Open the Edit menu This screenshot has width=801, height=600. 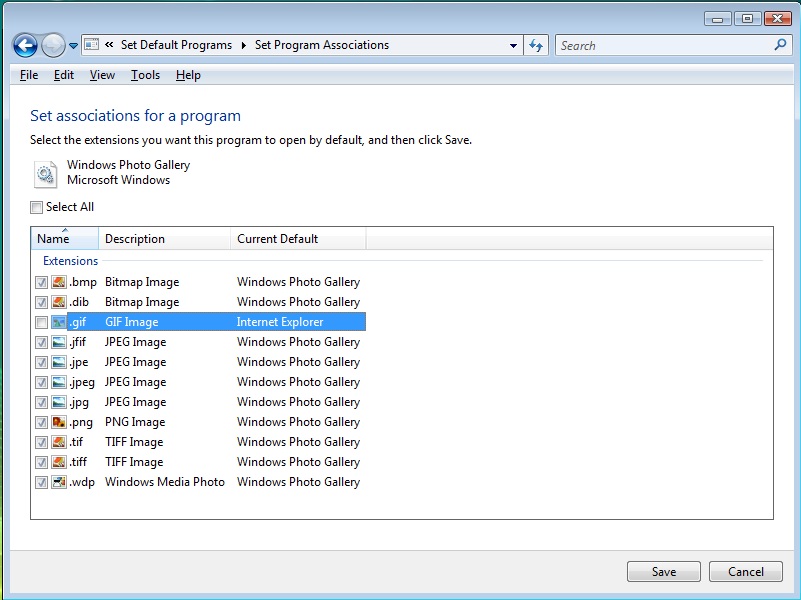[64, 75]
